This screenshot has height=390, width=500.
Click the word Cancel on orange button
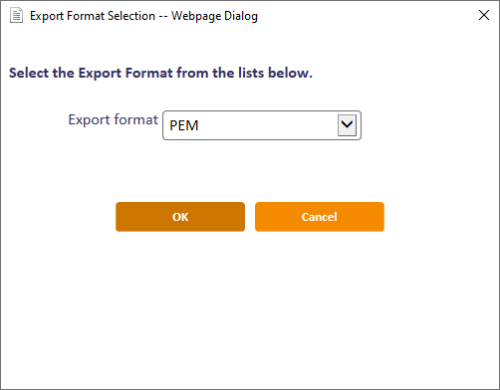point(320,217)
